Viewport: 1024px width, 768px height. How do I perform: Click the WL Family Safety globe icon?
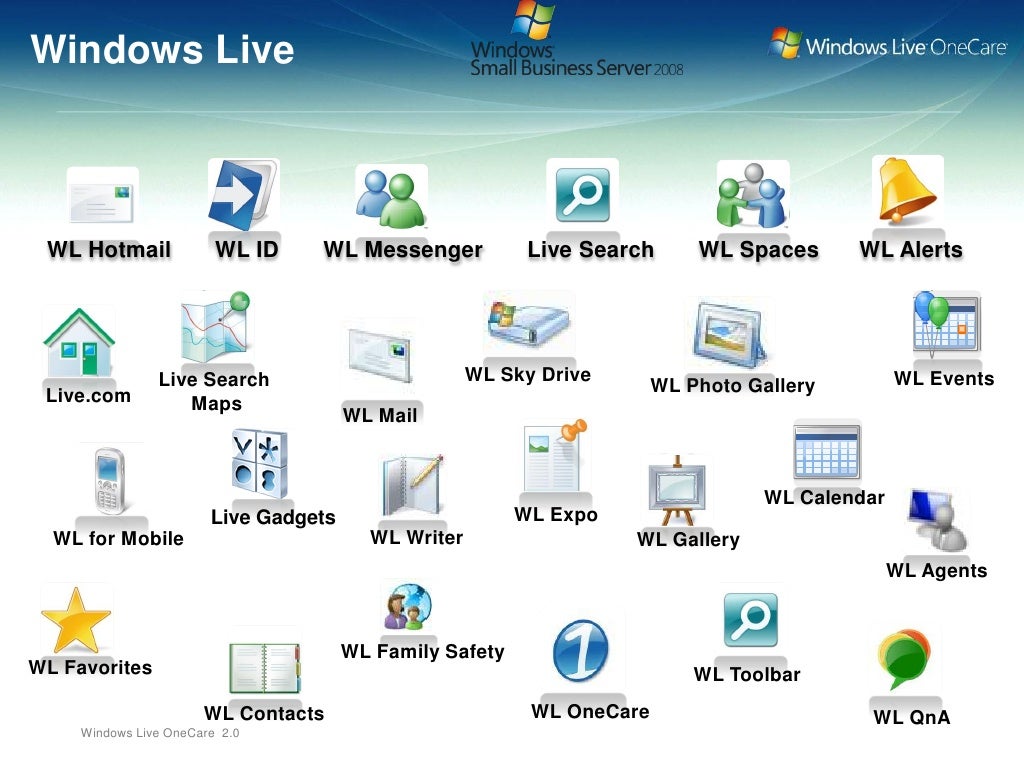click(x=408, y=607)
